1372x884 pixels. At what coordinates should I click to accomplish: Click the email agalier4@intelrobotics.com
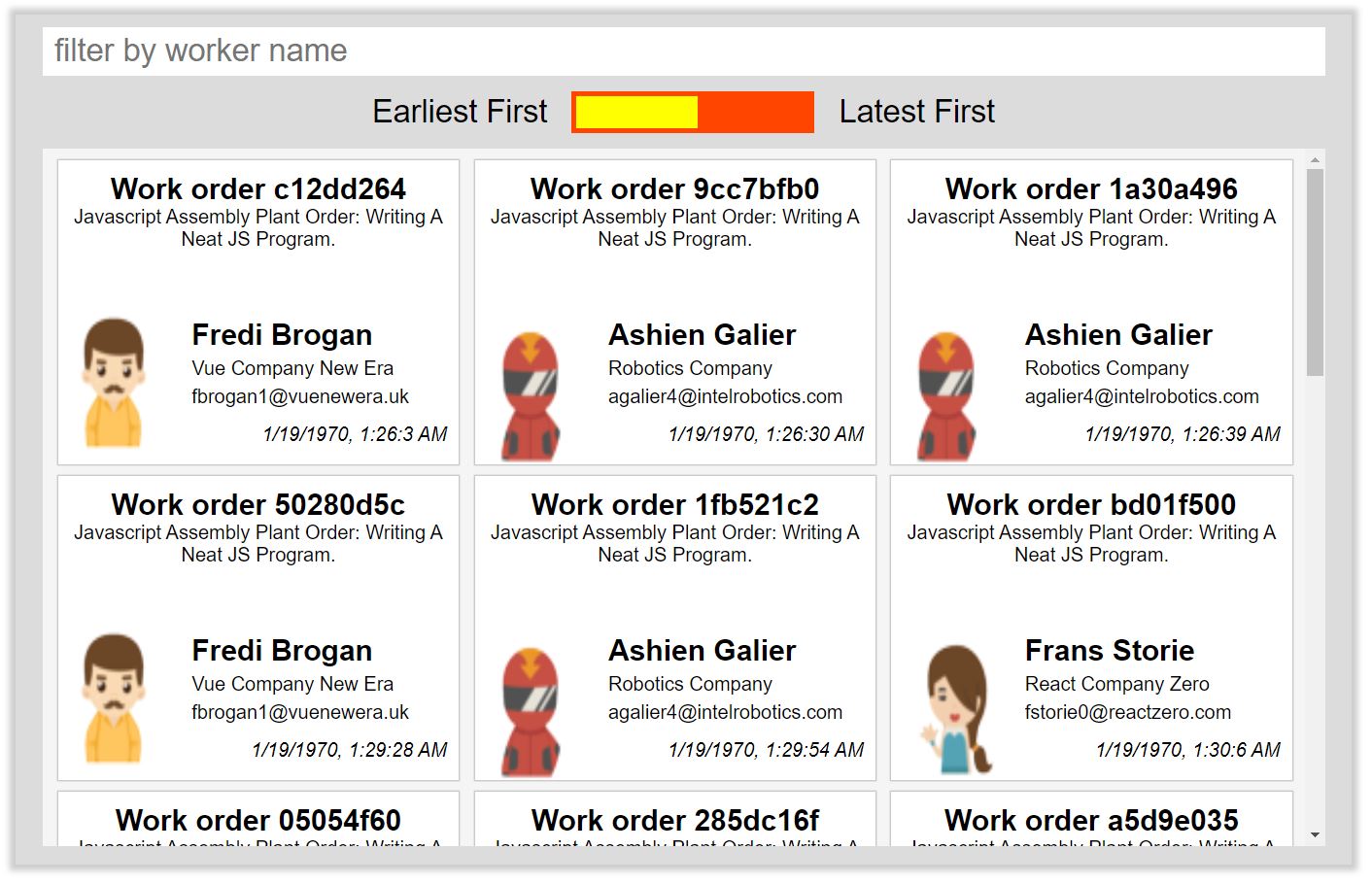(724, 396)
